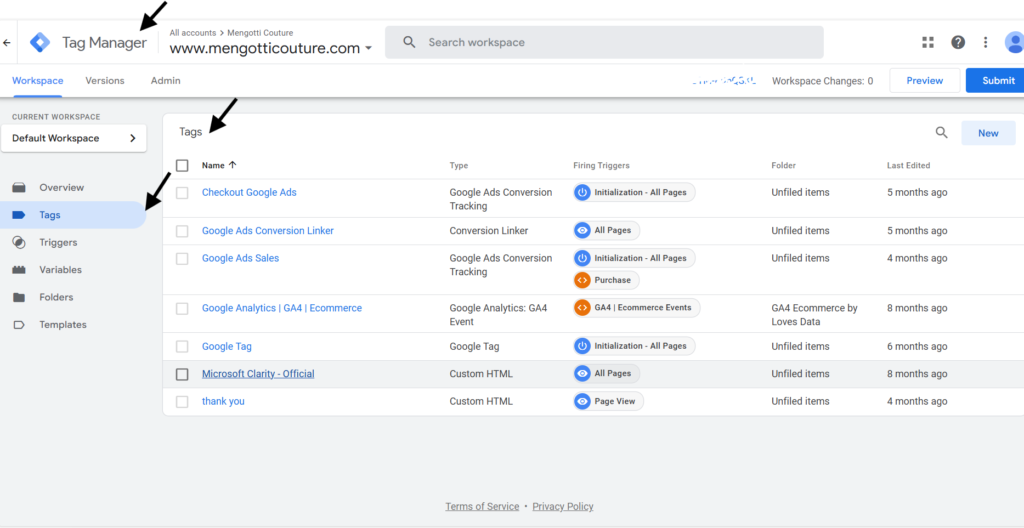Viewport: 1024px width, 528px height.
Task: Click the Variables sidebar icon
Action: pos(19,270)
